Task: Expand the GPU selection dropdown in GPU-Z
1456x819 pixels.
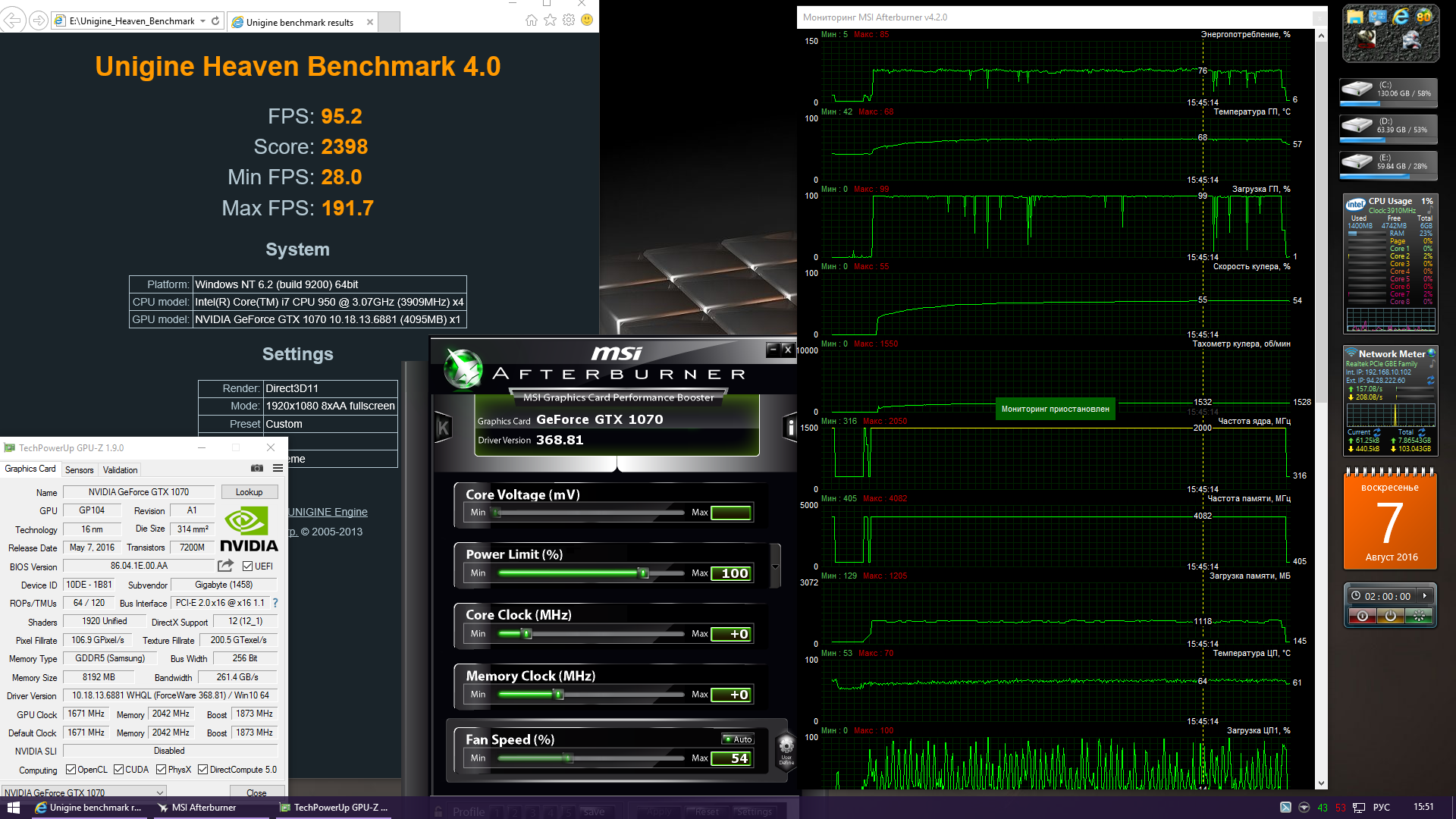Action: tap(160, 792)
